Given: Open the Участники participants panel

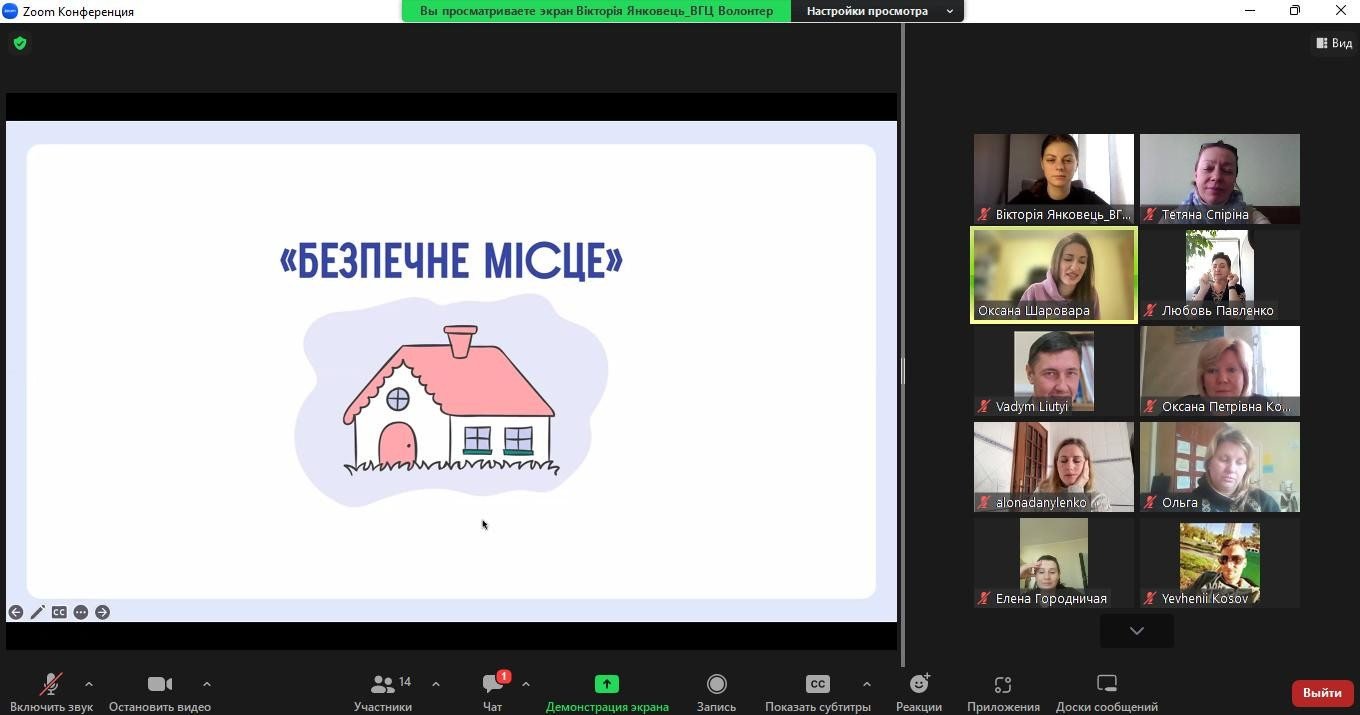Looking at the screenshot, I should click(383, 692).
